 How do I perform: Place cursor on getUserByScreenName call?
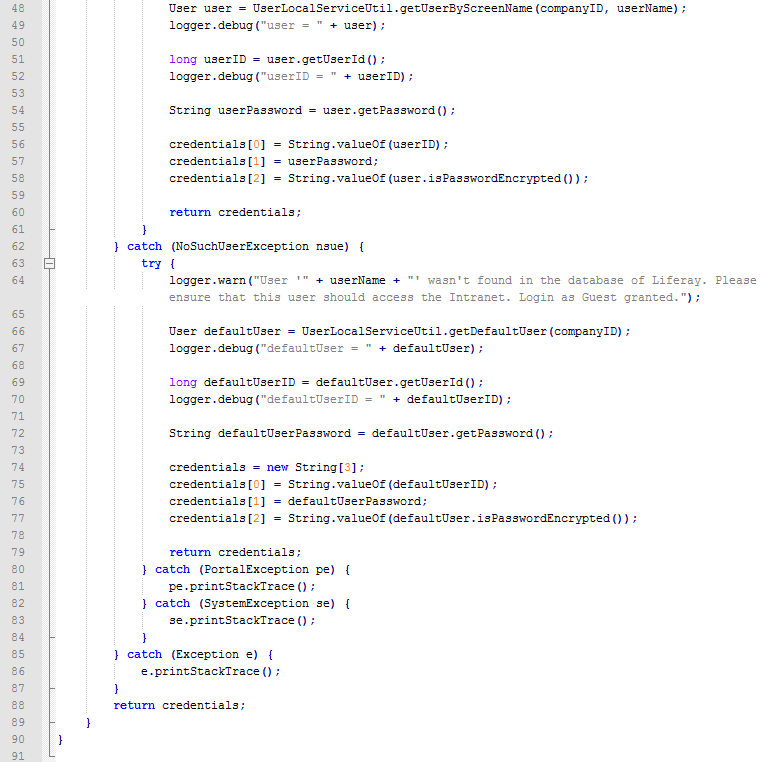pos(466,8)
